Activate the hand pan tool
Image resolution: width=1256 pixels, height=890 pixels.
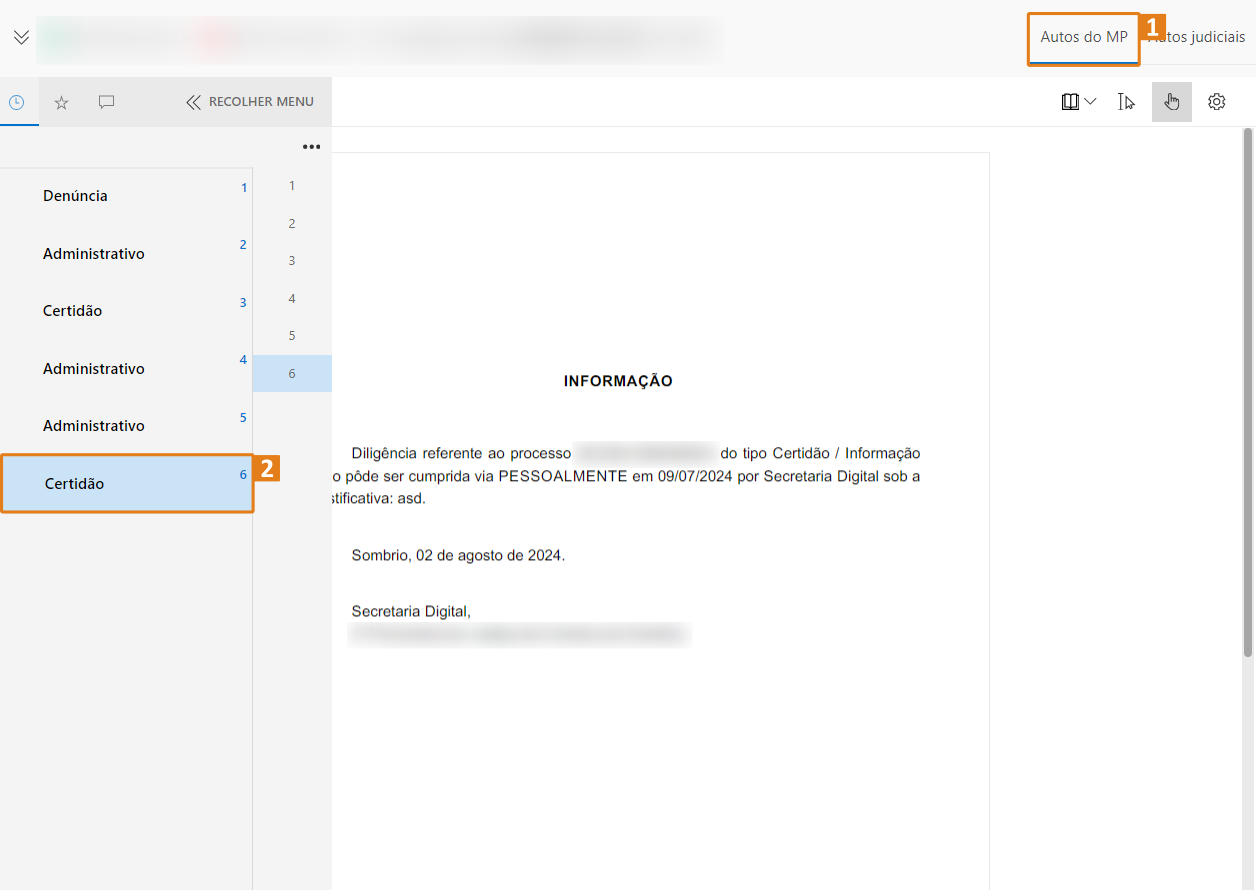[x=1171, y=102]
